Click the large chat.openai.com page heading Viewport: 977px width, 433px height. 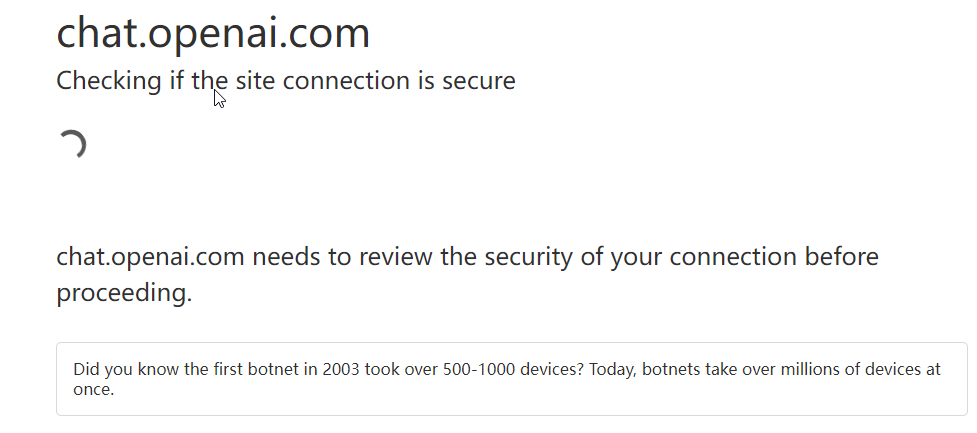[213, 33]
